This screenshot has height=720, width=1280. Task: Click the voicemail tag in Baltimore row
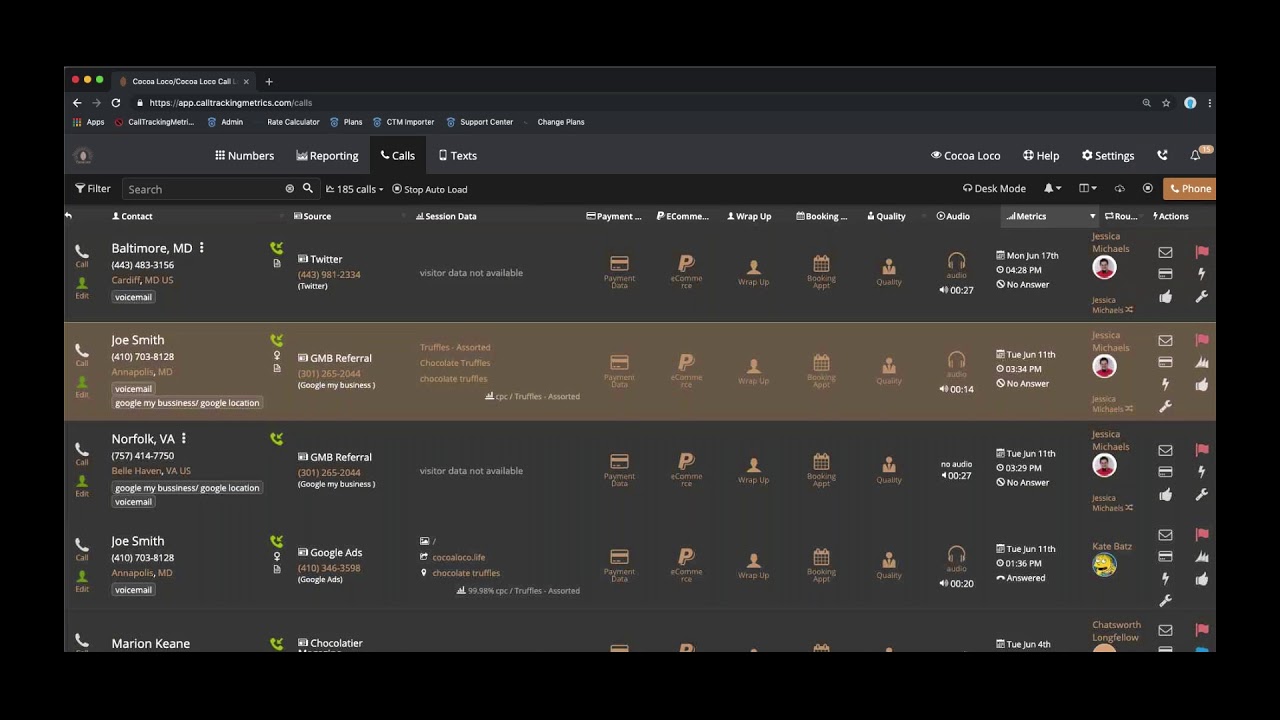[x=133, y=297]
